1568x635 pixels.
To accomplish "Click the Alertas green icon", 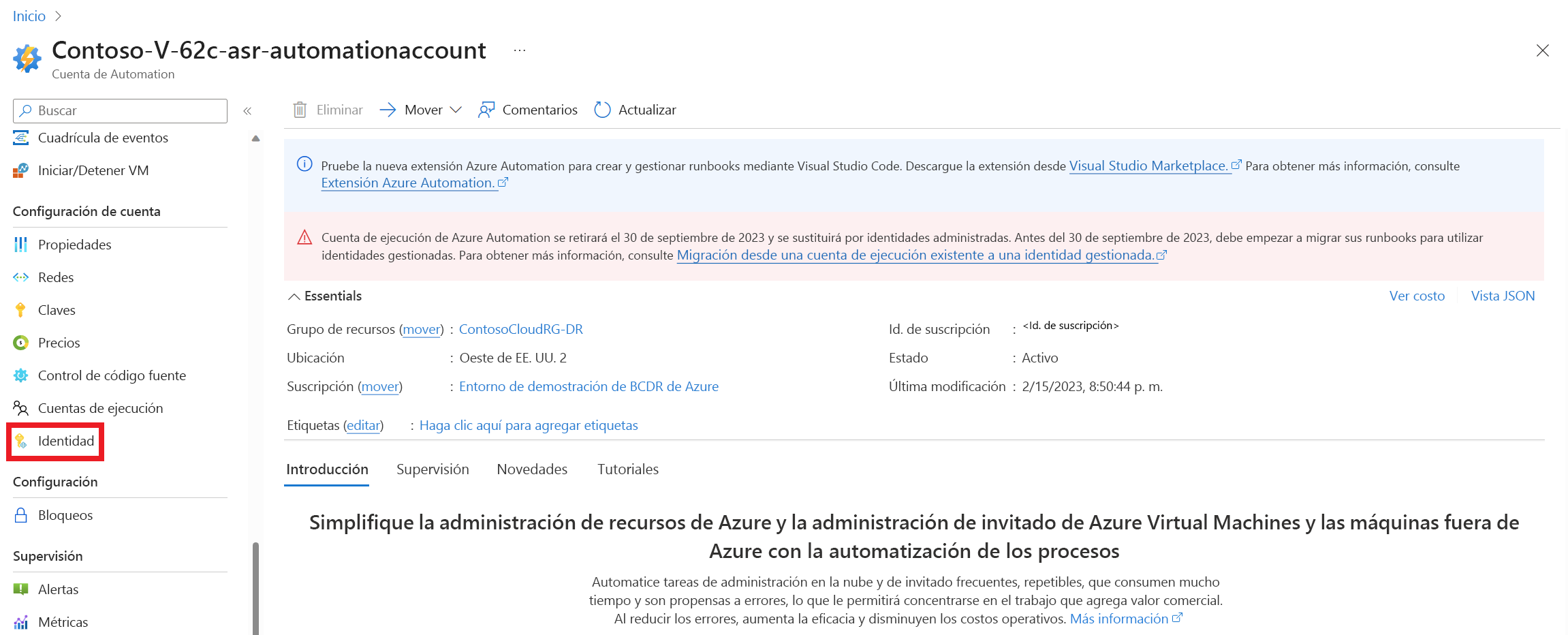I will (x=21, y=589).
